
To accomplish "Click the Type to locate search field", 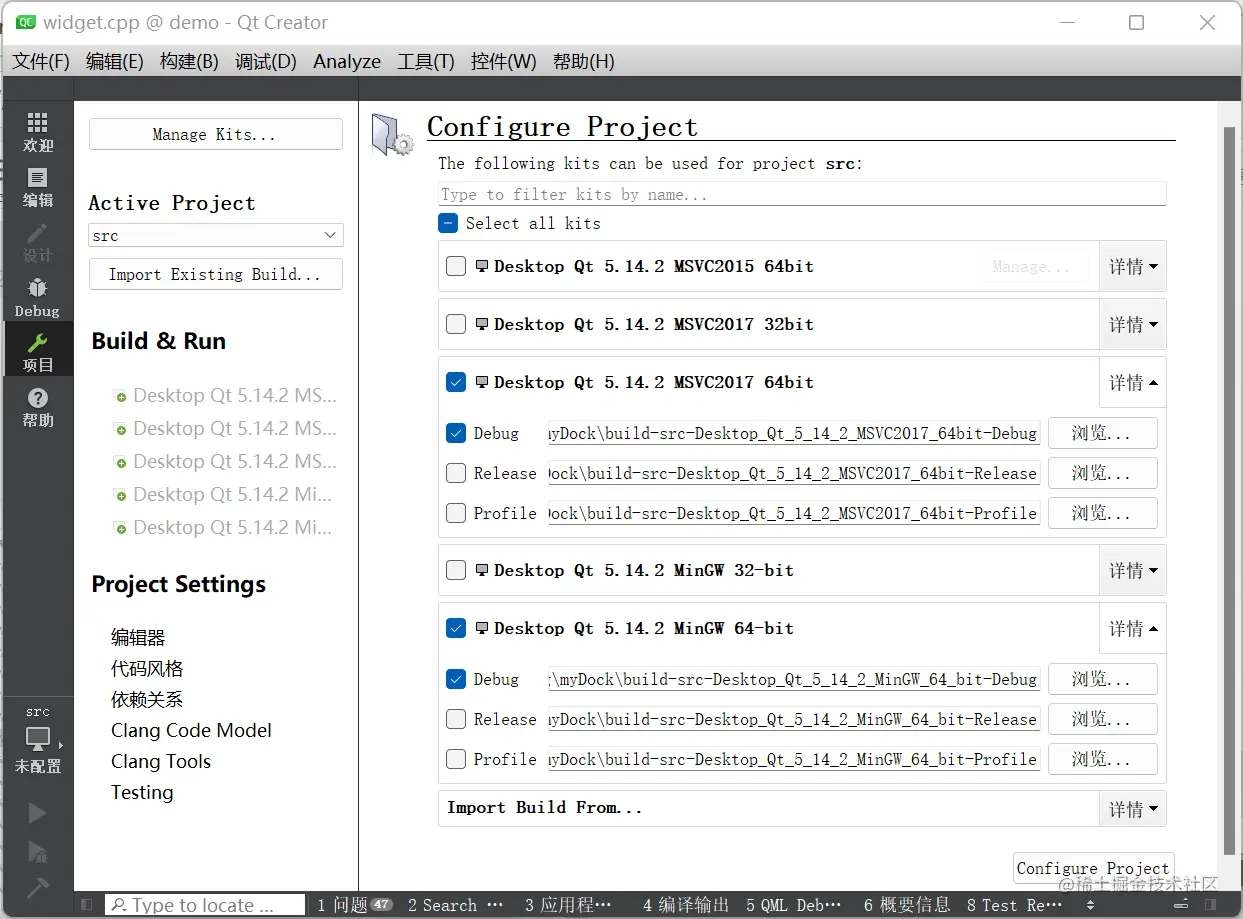I will (x=205, y=905).
